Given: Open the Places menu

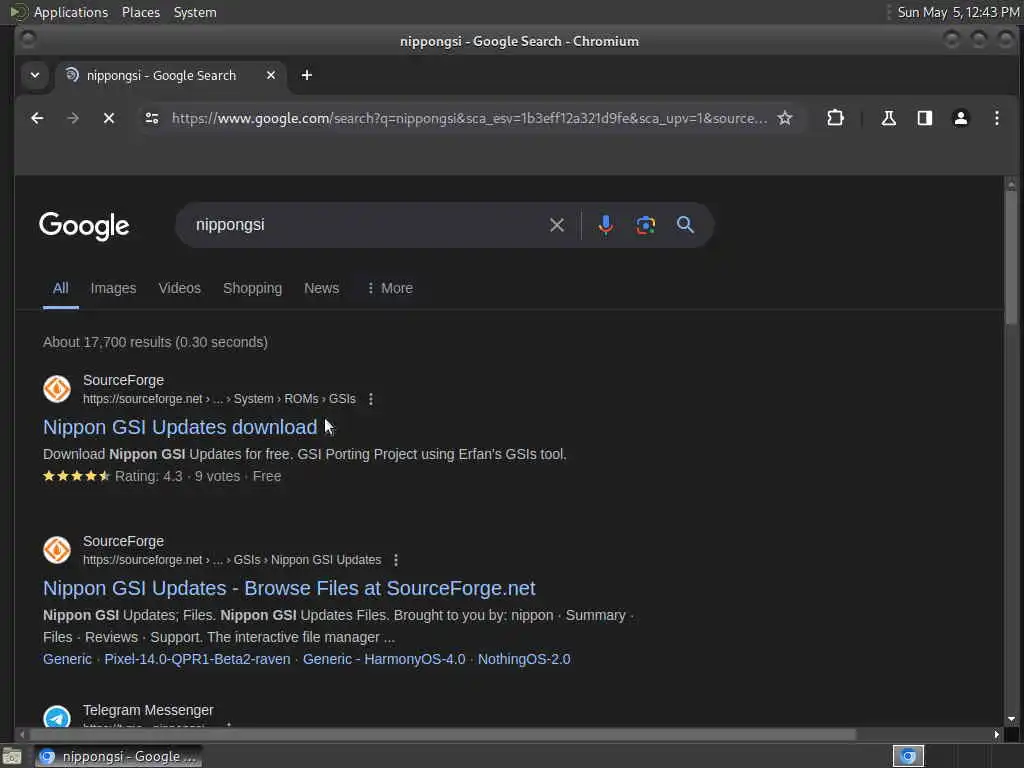Looking at the screenshot, I should (x=141, y=12).
